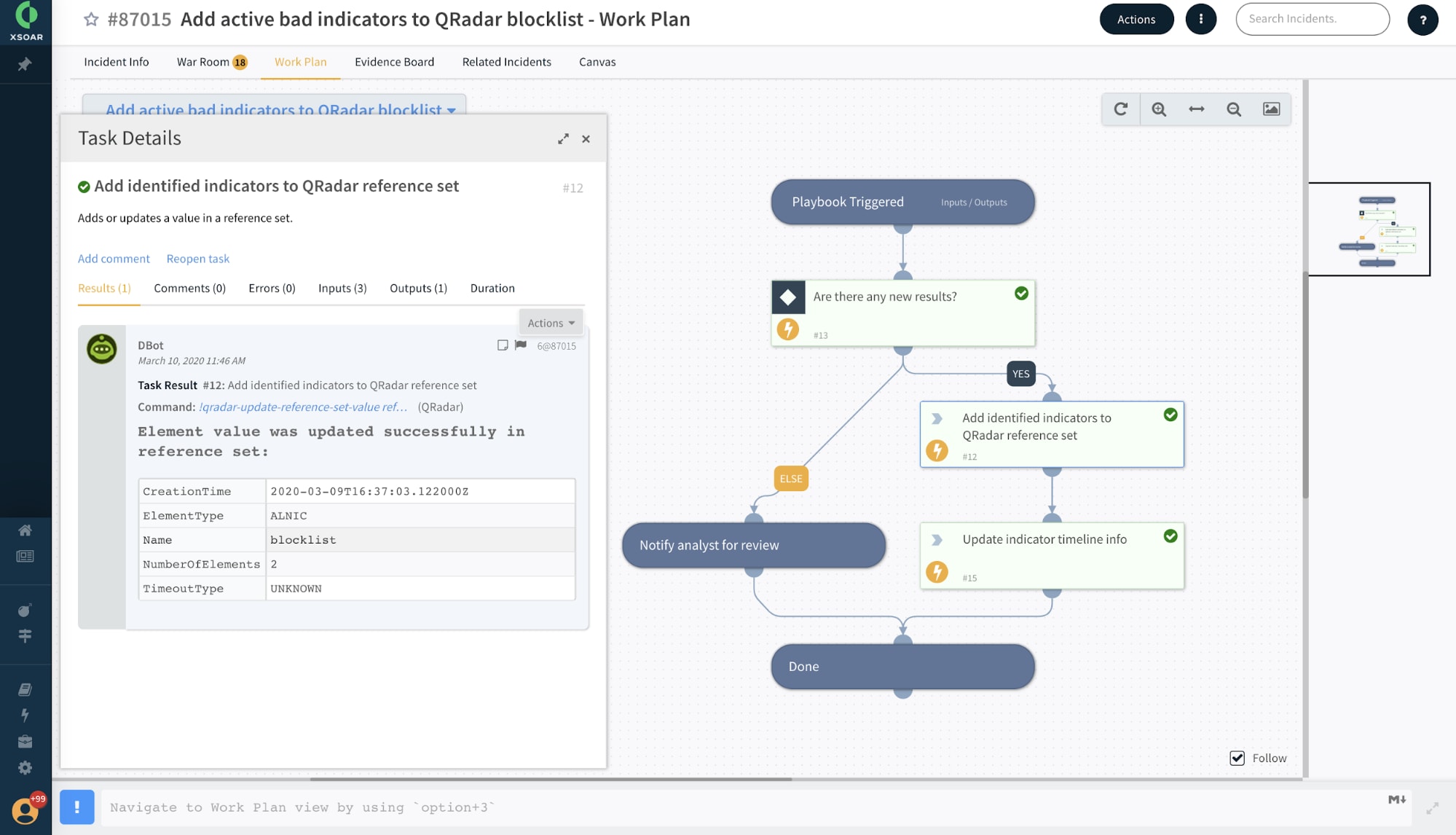
Task: Click the canvas horizontal scrollbar
Action: 551,779
